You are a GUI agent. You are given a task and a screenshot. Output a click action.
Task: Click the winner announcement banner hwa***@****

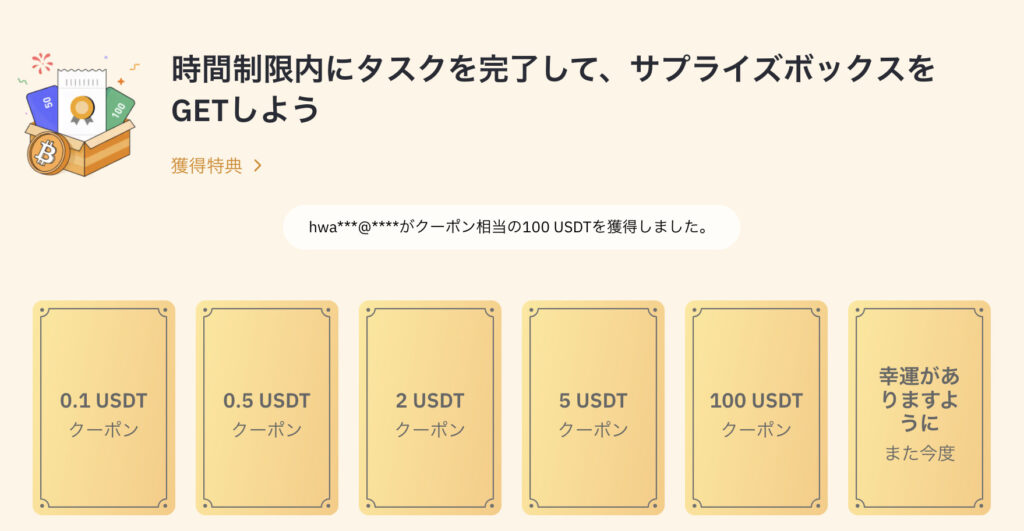coord(511,227)
